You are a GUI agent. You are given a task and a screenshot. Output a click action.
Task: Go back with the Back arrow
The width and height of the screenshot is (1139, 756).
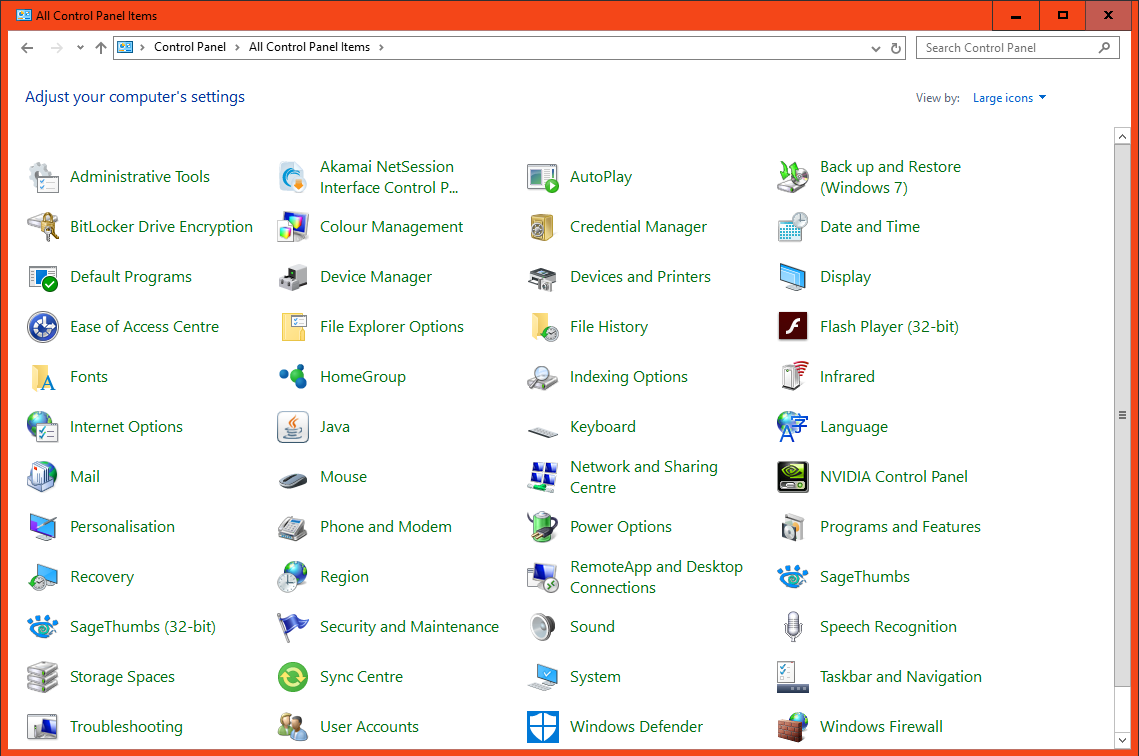[28, 48]
